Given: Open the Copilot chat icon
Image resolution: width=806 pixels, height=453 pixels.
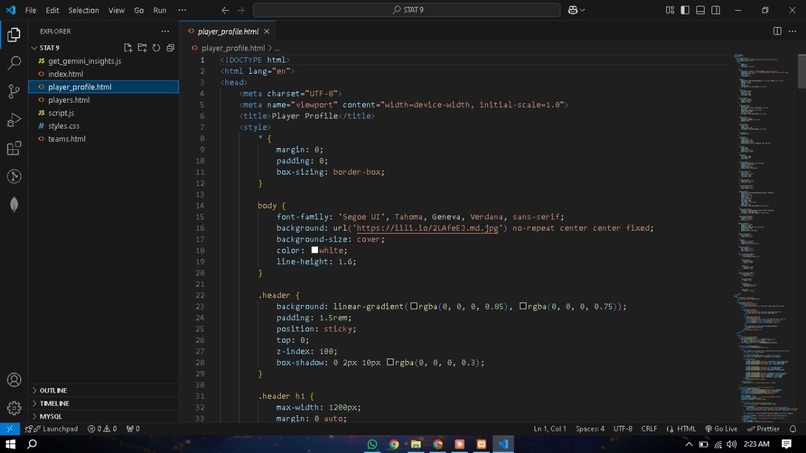Looking at the screenshot, I should (x=573, y=10).
